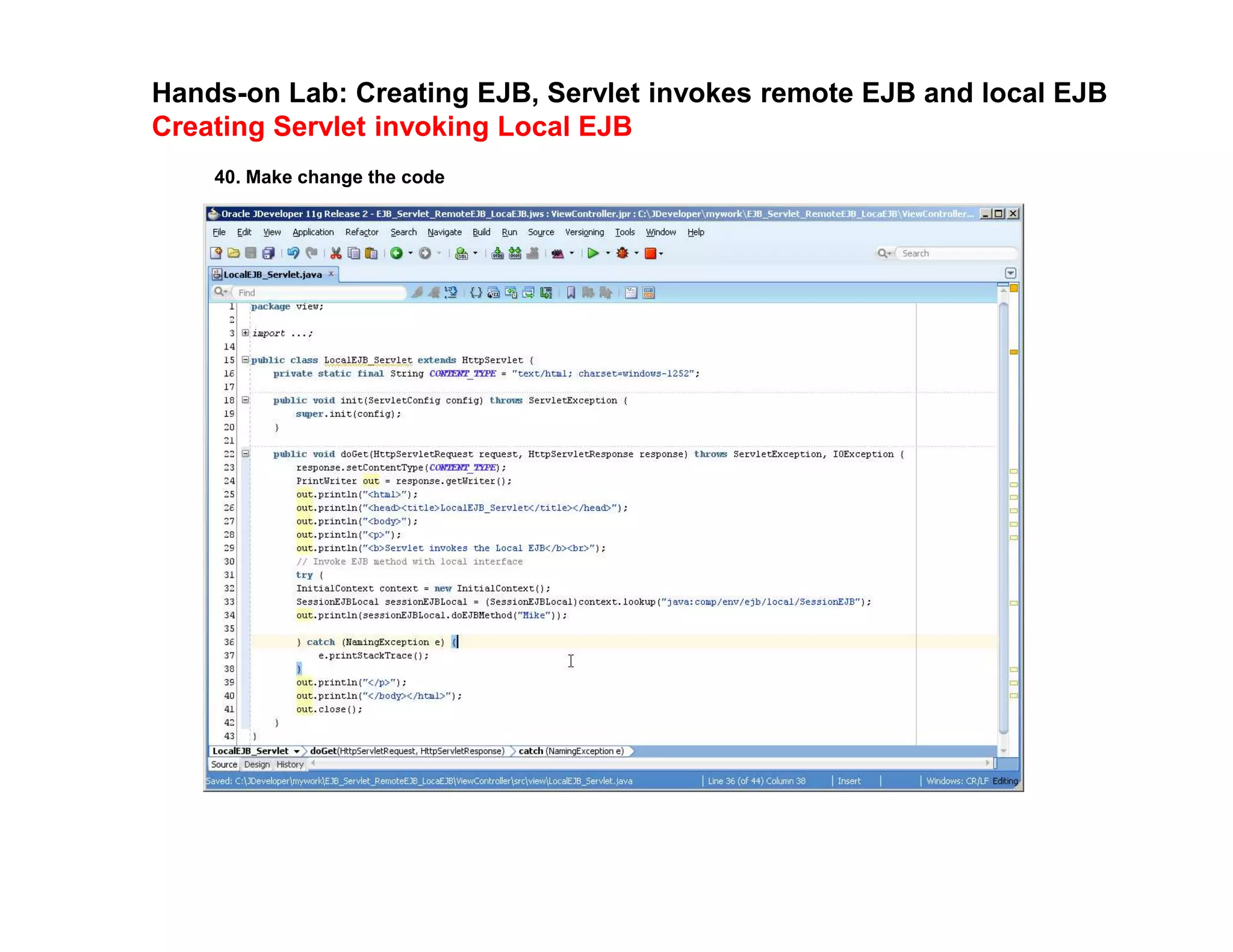Select the LocalEJB_Servlet.java editor tab

273,274
